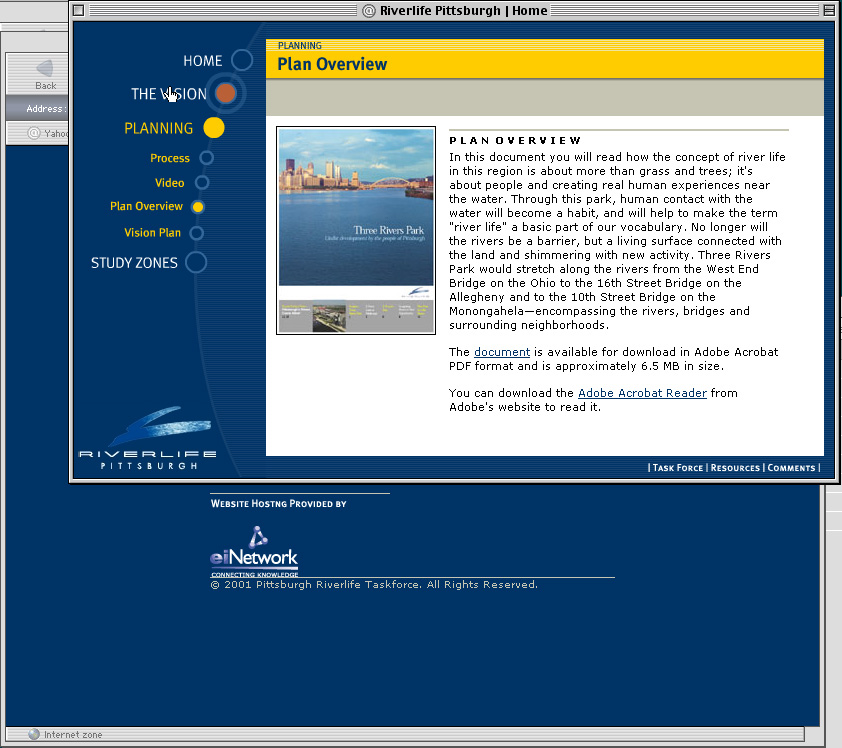Click the Riverlife Pittsburgh logo

147,439
